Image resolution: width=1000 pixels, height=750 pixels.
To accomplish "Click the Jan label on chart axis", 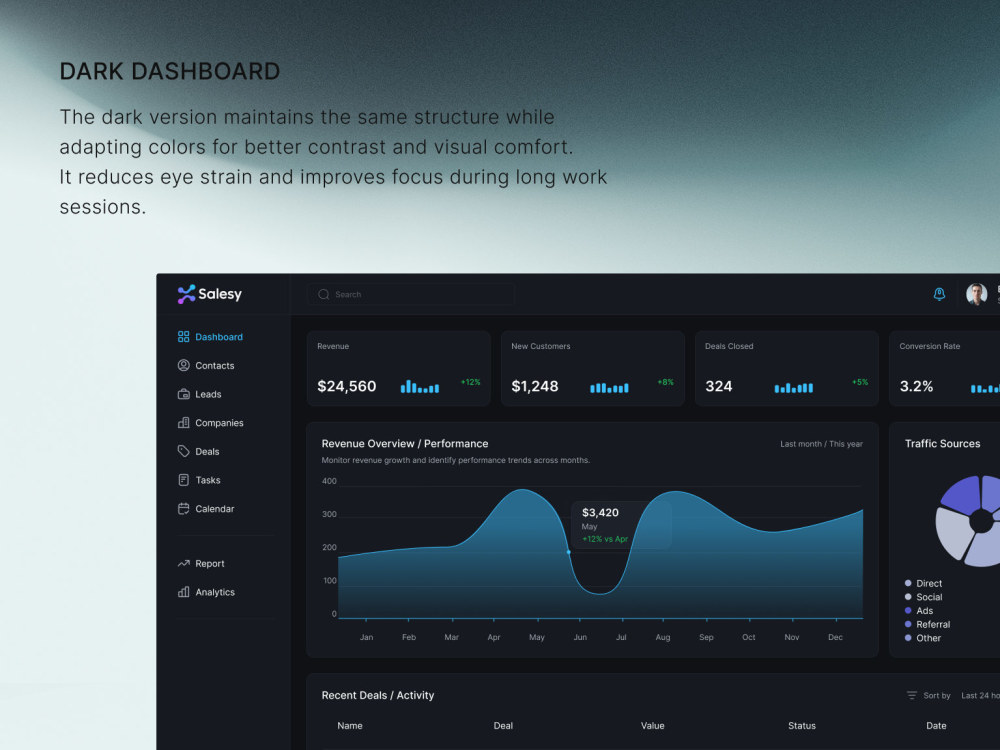I will click(x=366, y=637).
